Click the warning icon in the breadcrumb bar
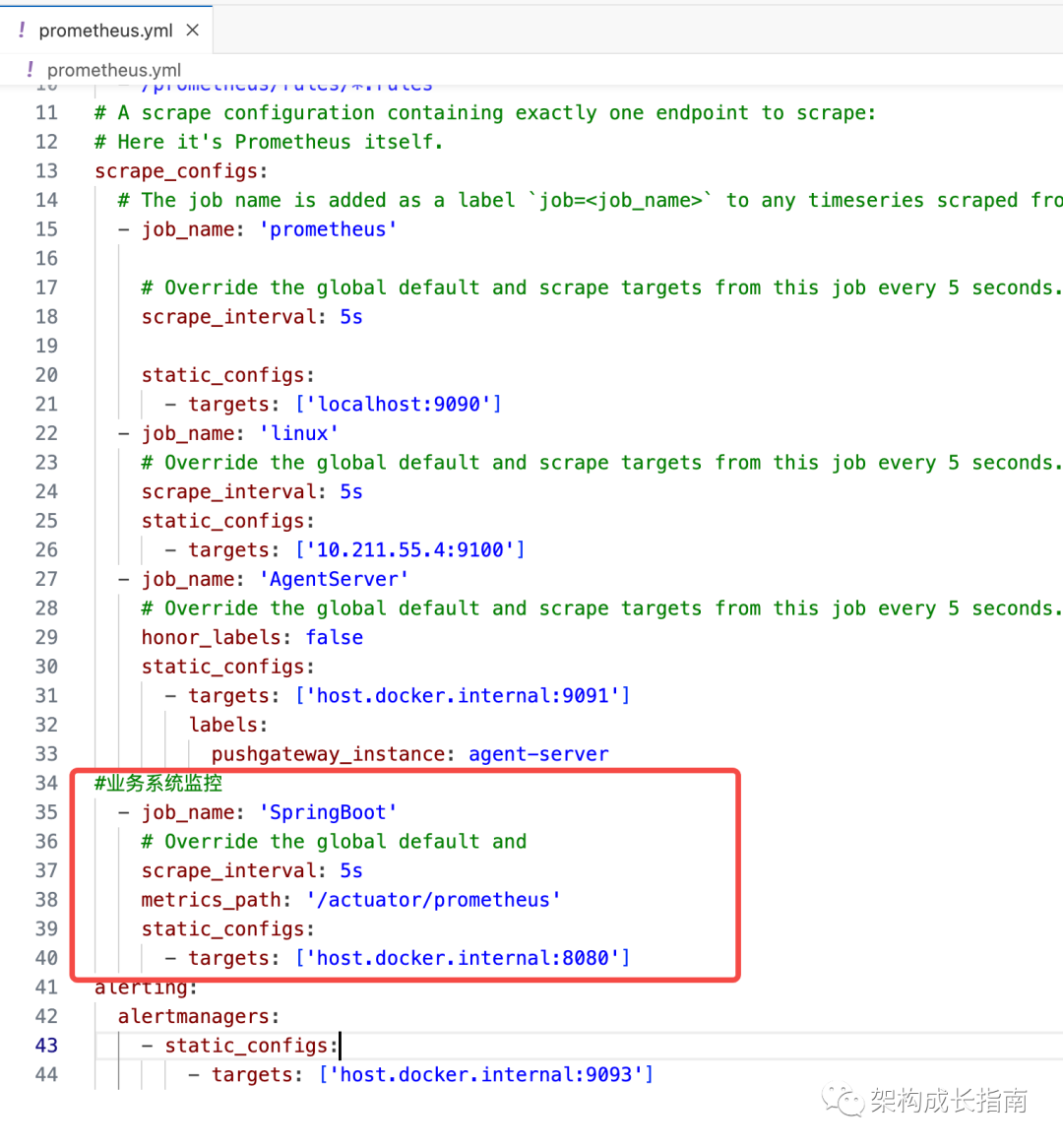 point(29,70)
